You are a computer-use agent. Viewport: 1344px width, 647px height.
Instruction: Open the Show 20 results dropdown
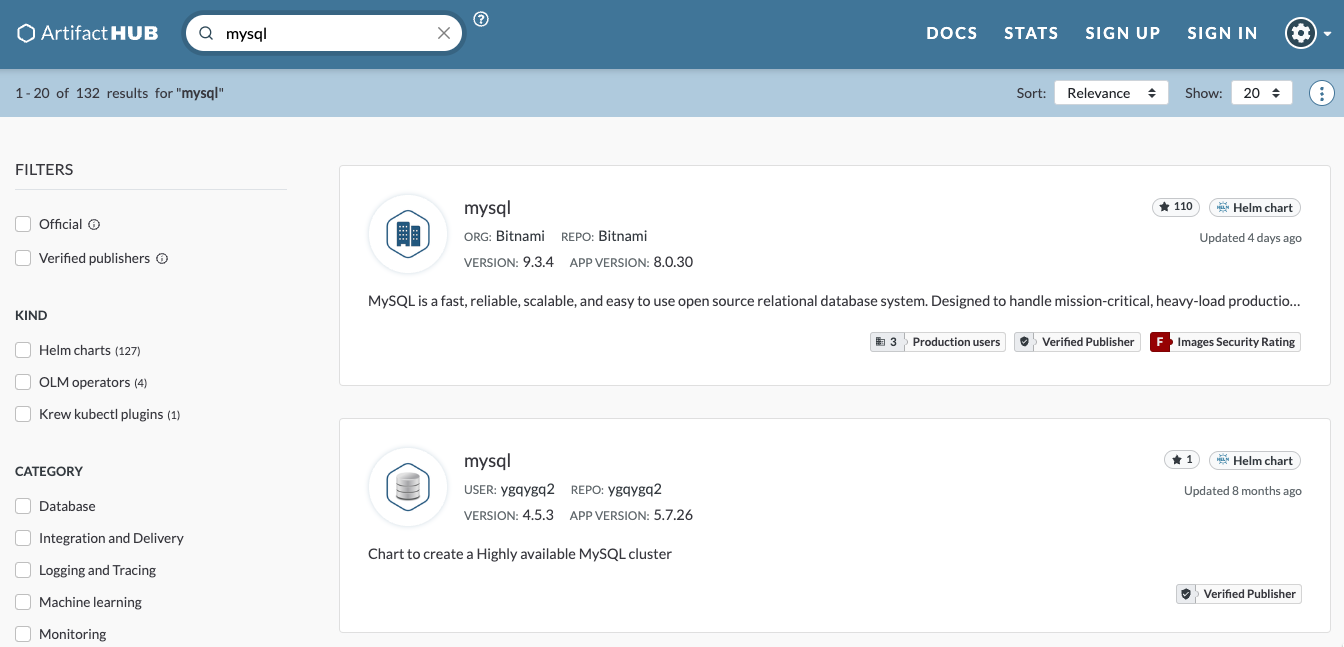tap(1262, 93)
